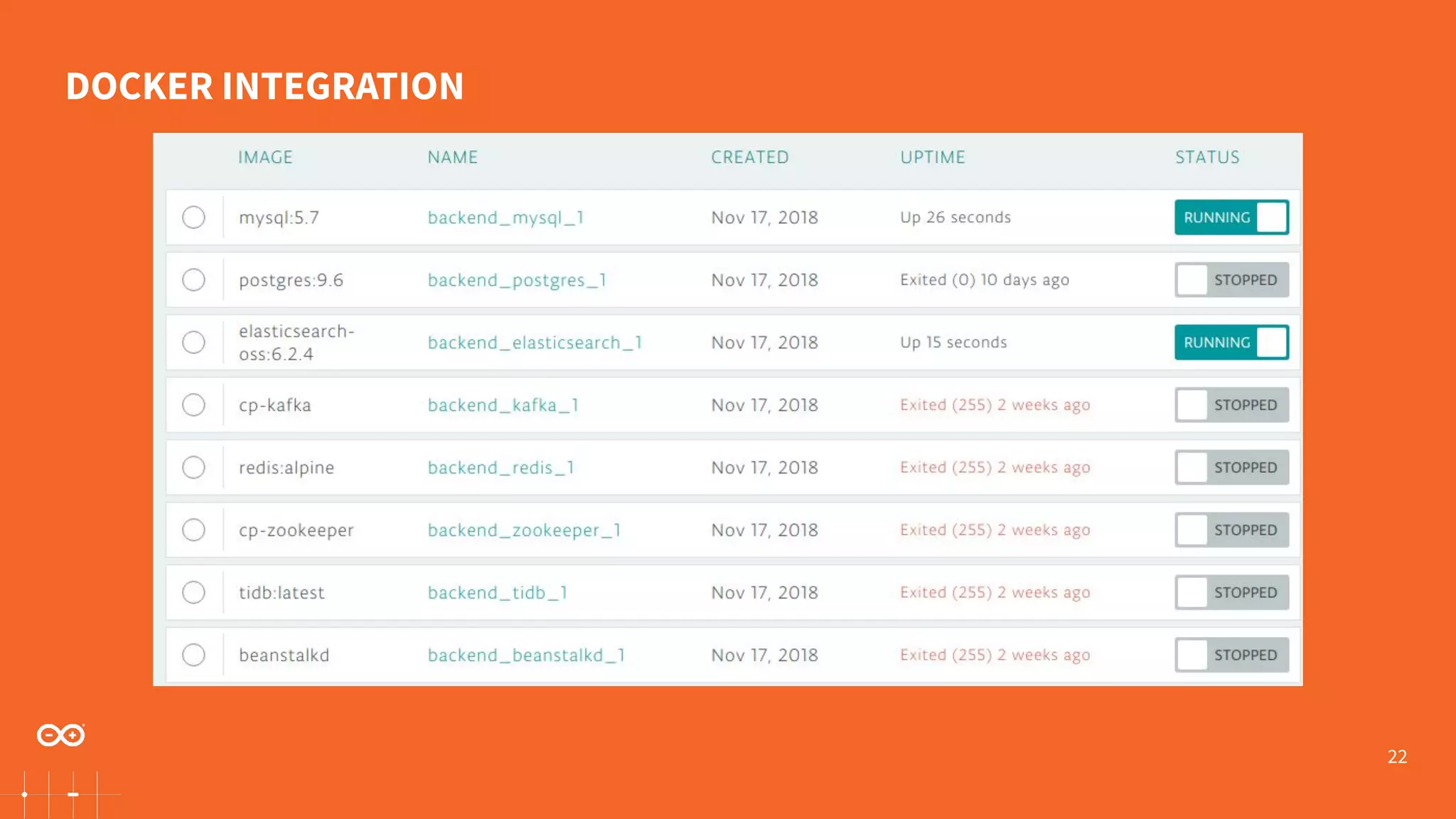Click the STATUS column header

pos(1207,157)
